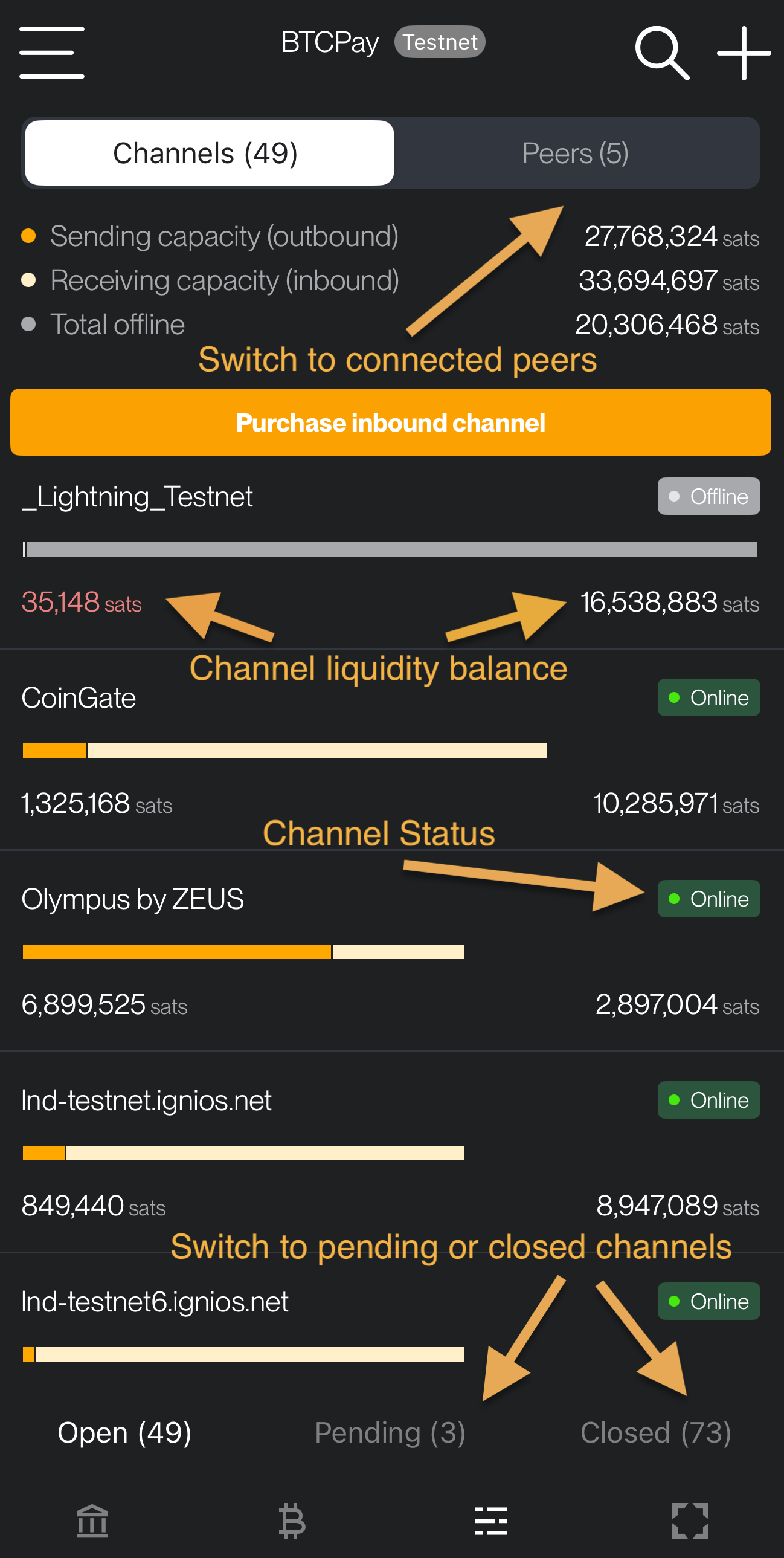Open the _Lightning_Testnet channel
This screenshot has width=784, height=1558.
(137, 497)
